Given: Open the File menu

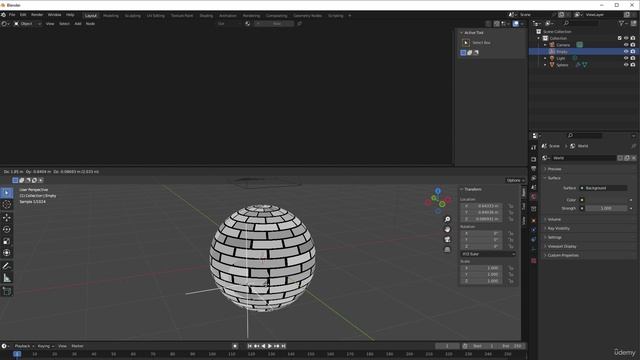Looking at the screenshot, I should [12, 15].
